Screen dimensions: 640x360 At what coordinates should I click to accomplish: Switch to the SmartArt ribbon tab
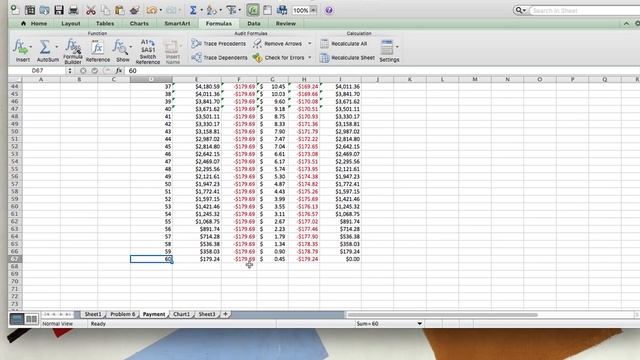point(177,24)
